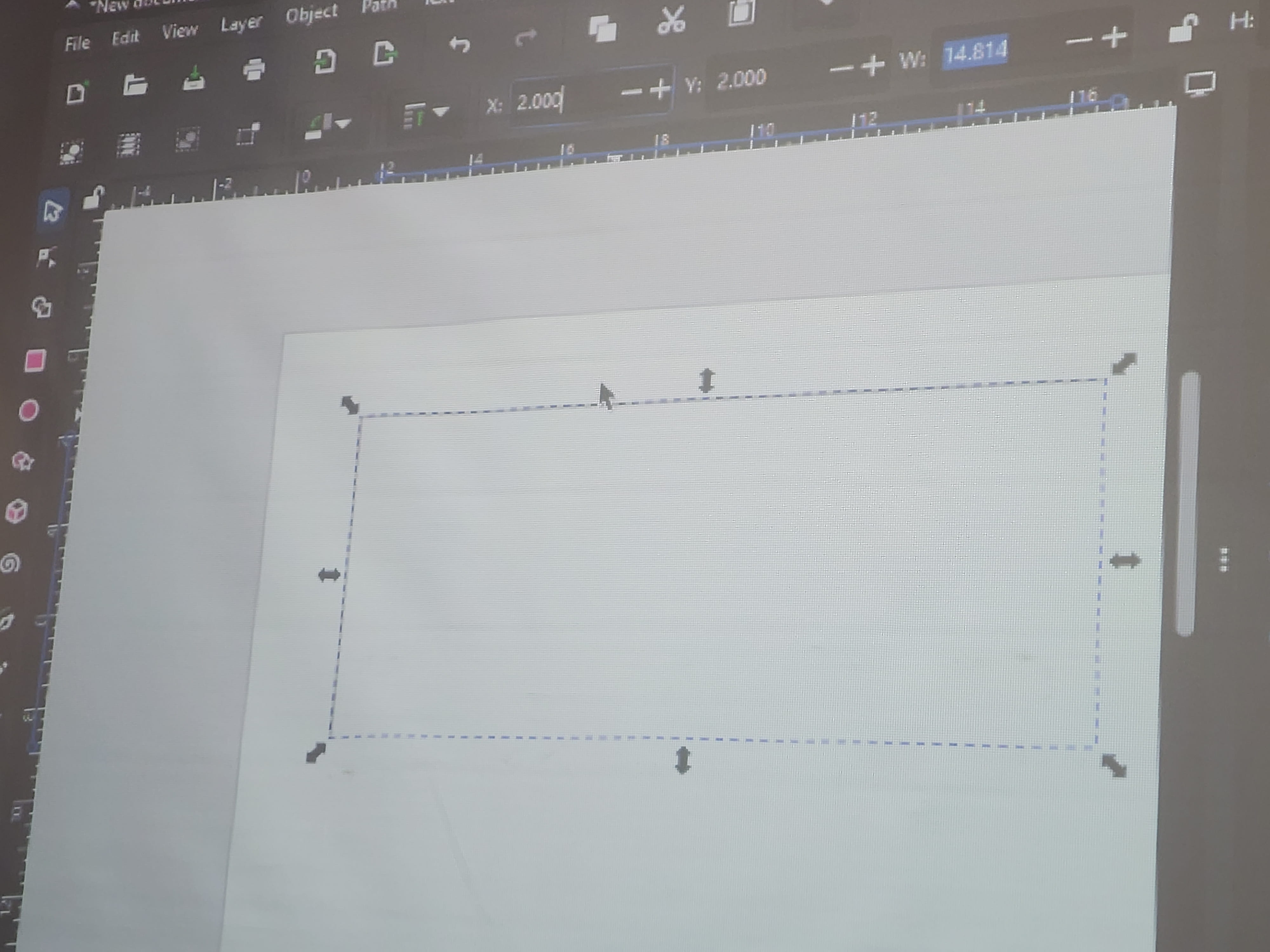Expand the rotate/flip dropdown arrow
The width and height of the screenshot is (1270, 952).
pos(343,123)
